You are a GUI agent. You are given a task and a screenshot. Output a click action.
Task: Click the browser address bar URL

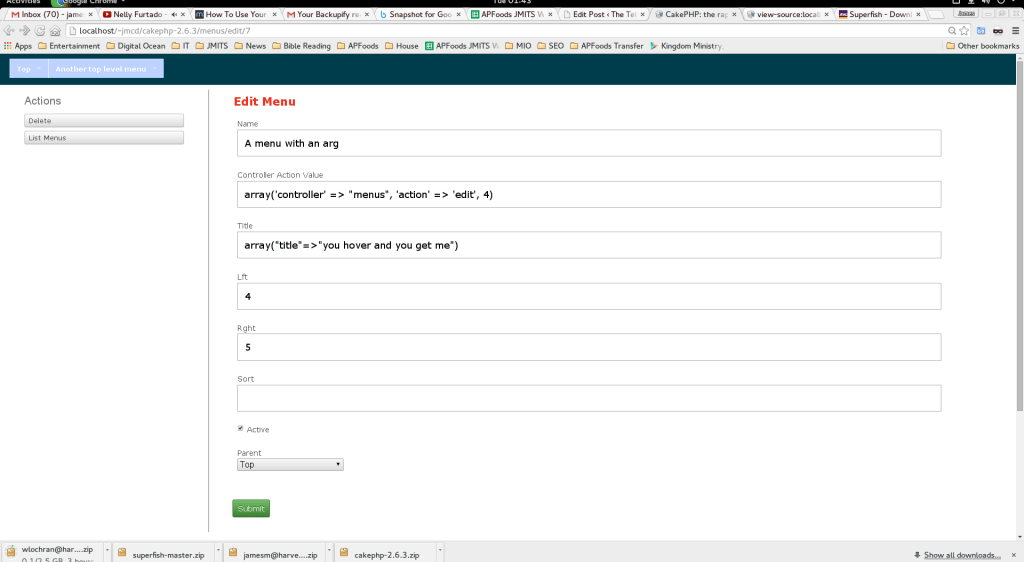(x=165, y=31)
